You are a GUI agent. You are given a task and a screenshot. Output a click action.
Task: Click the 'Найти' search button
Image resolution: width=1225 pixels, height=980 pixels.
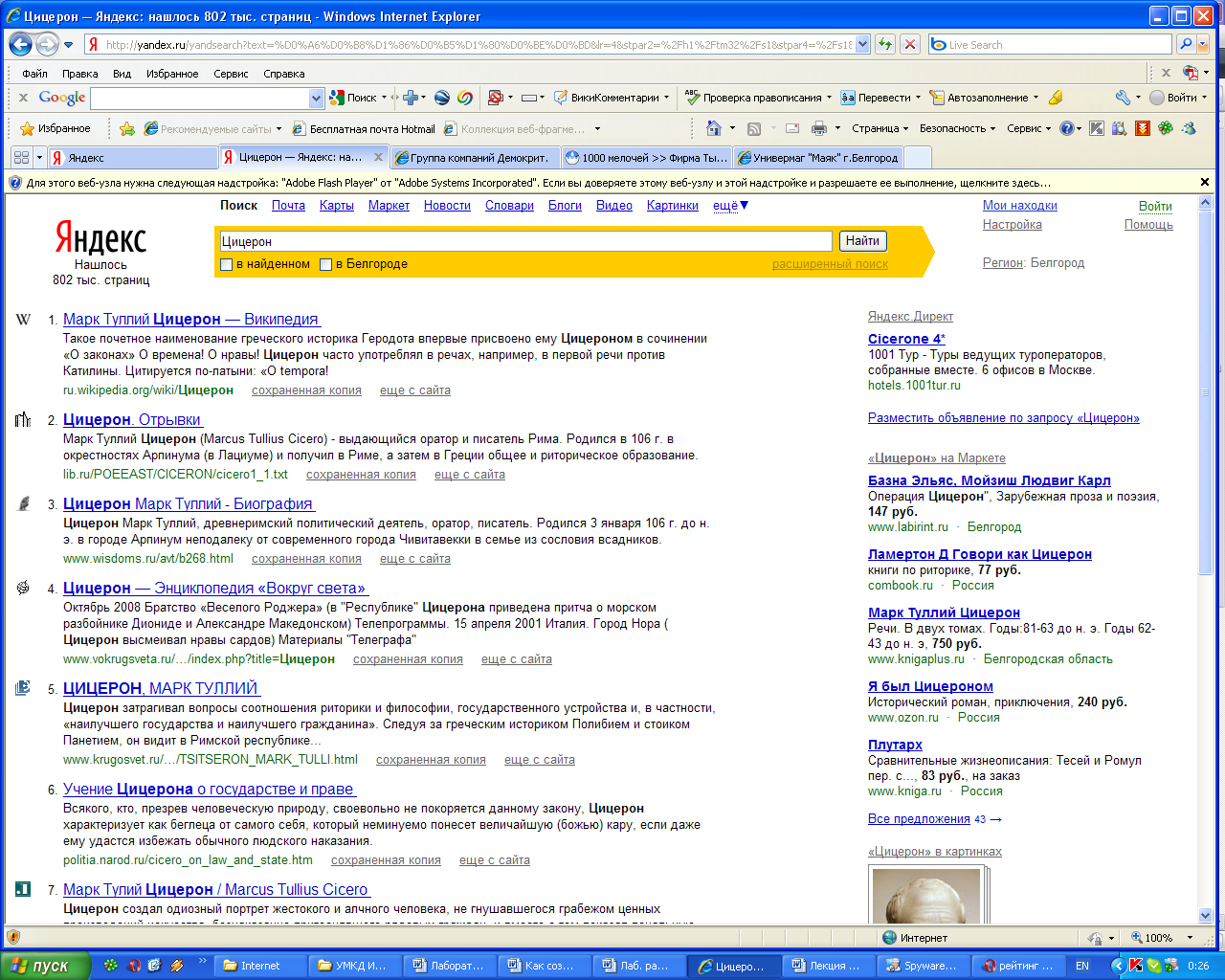point(862,241)
